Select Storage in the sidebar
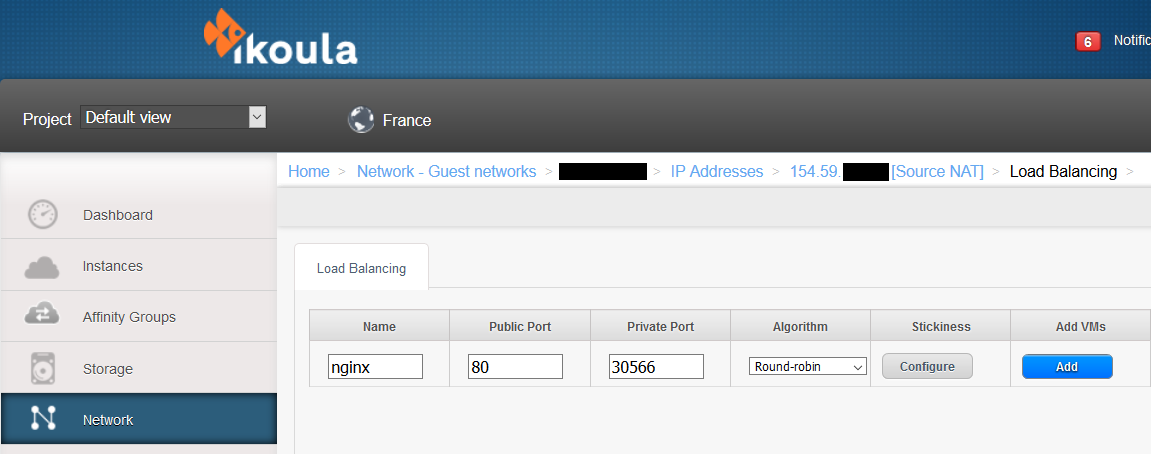The height and width of the screenshot is (454, 1151). pyautogui.click(x=139, y=368)
